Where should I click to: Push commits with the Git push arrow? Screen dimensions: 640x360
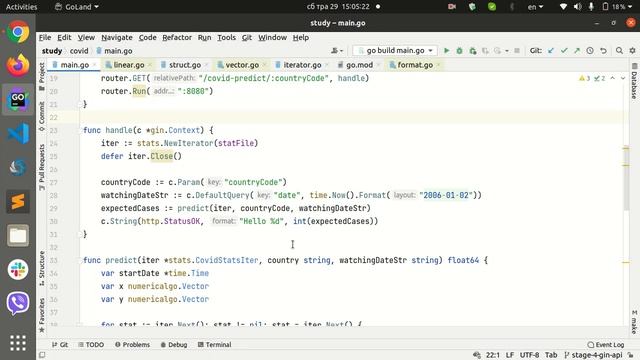click(577, 51)
